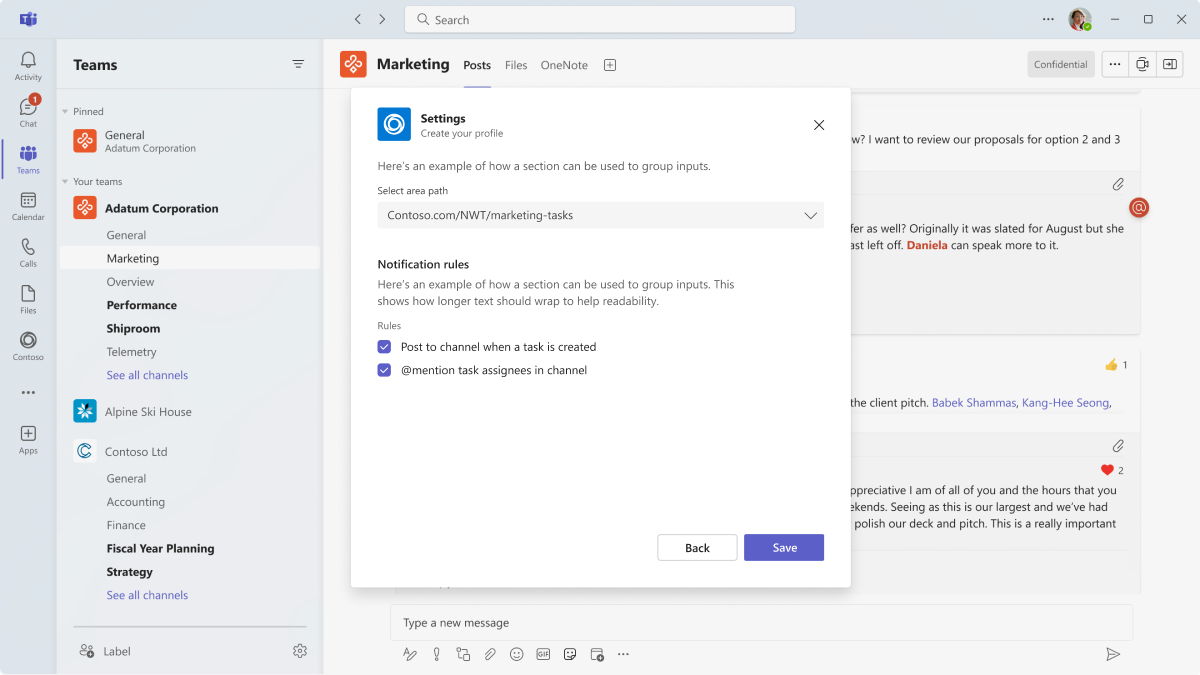
Task: Go forward with the right arrow
Action: click(382, 19)
